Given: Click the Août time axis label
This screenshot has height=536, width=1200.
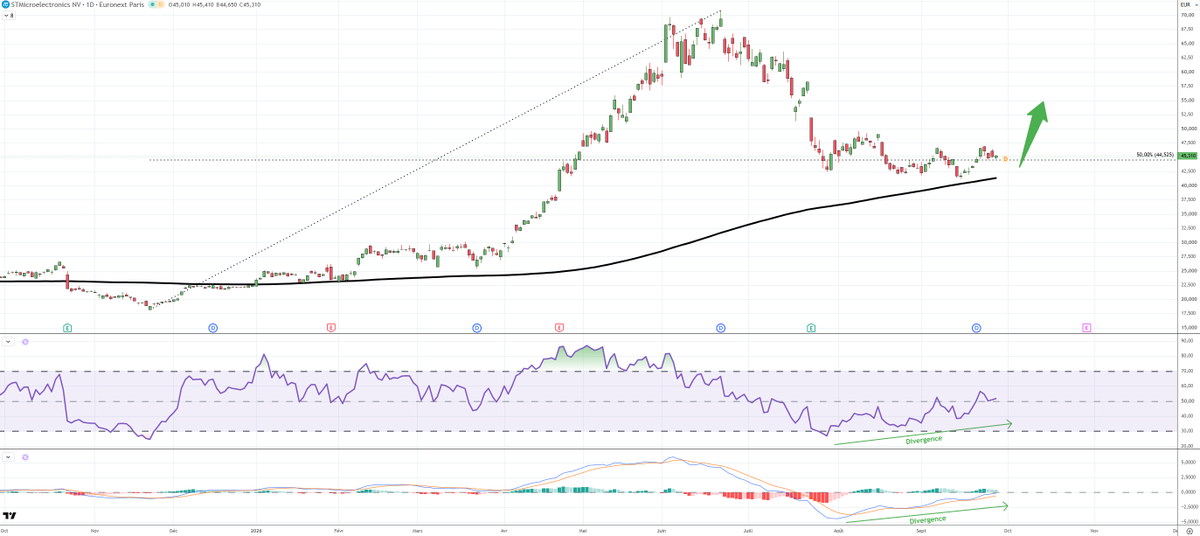Looking at the screenshot, I should (837, 531).
